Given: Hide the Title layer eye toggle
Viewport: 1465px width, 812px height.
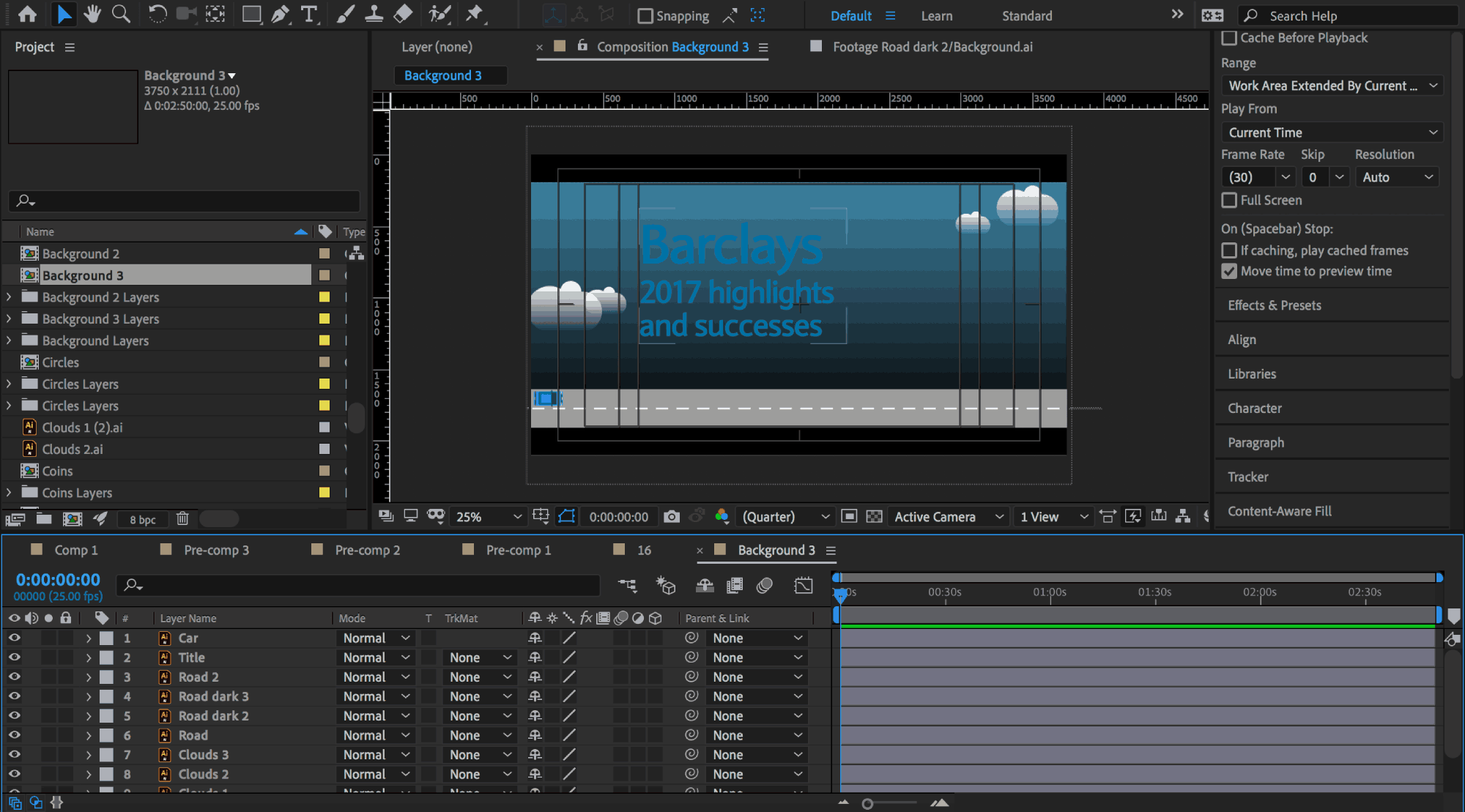Looking at the screenshot, I should click(x=14, y=658).
